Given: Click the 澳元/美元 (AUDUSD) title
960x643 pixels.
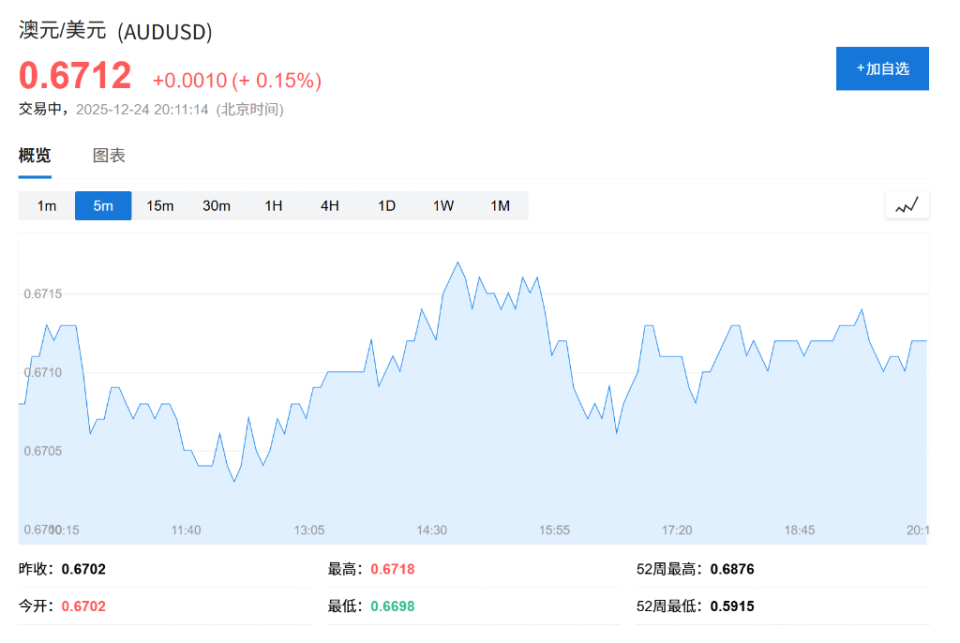Looking at the screenshot, I should [x=116, y=31].
